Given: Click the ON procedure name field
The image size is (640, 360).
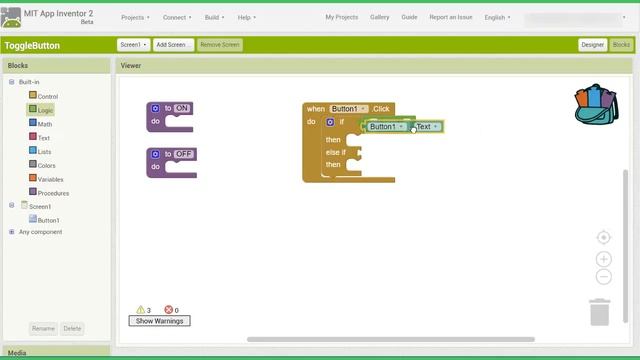Looking at the screenshot, I should (182, 108).
